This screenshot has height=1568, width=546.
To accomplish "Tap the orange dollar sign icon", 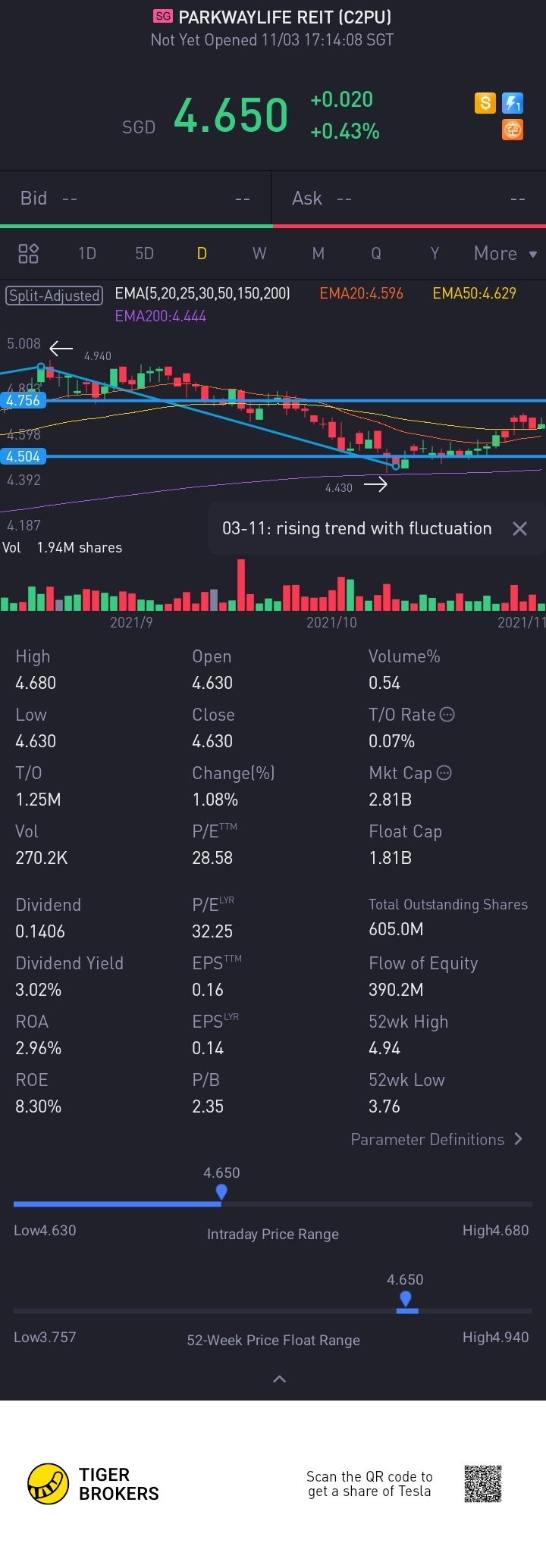I will 485,102.
